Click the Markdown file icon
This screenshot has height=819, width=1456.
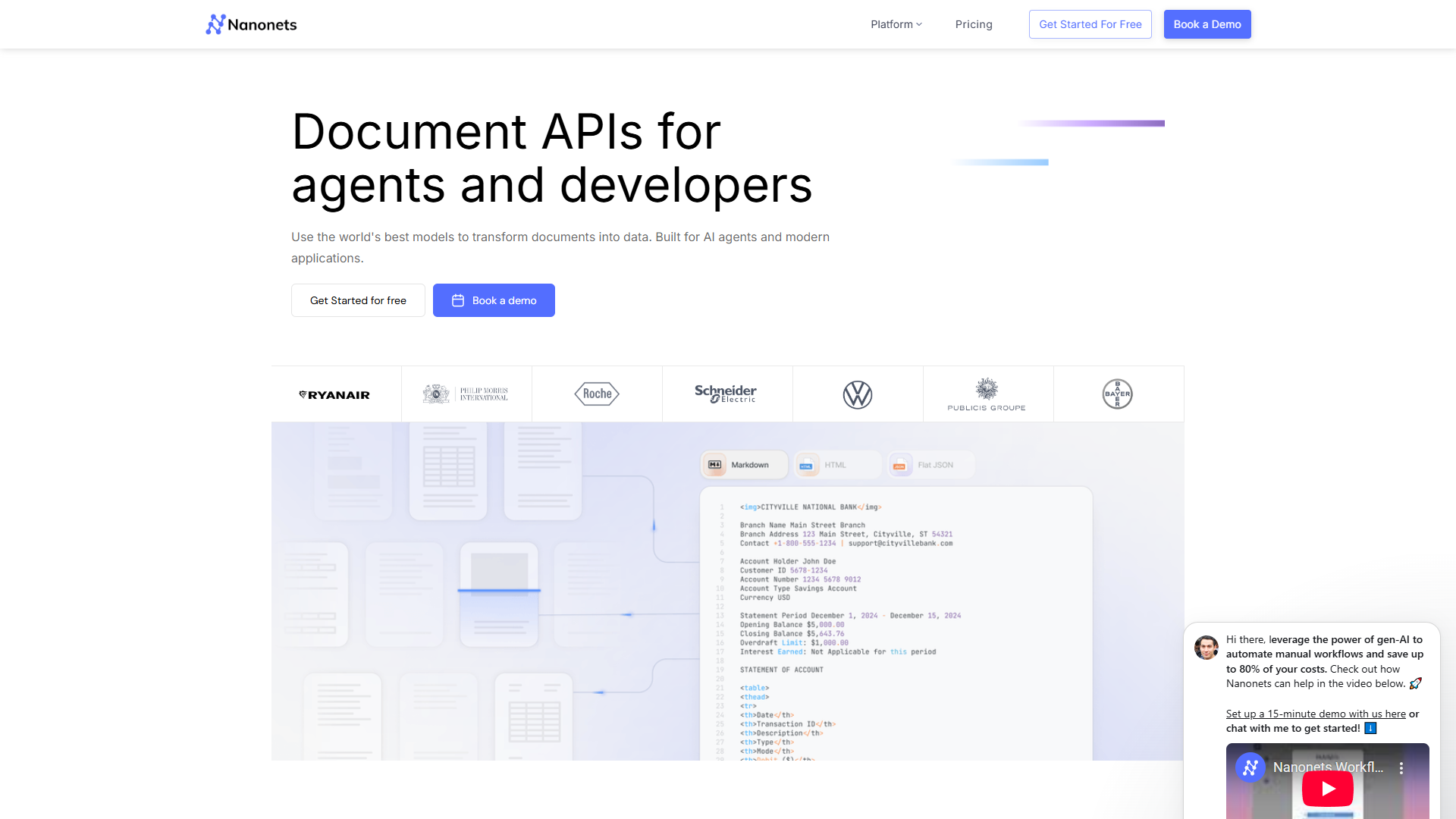pyautogui.click(x=715, y=465)
